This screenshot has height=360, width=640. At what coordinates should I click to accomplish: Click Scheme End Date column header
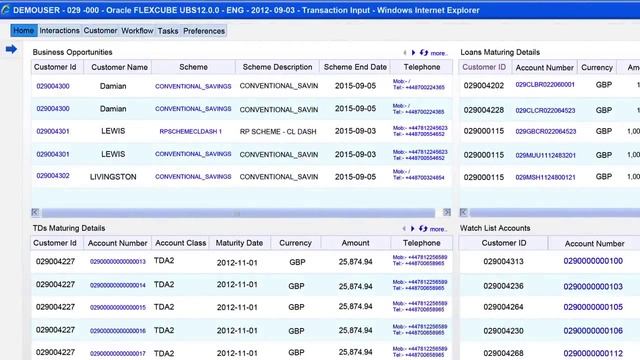tap(355, 67)
